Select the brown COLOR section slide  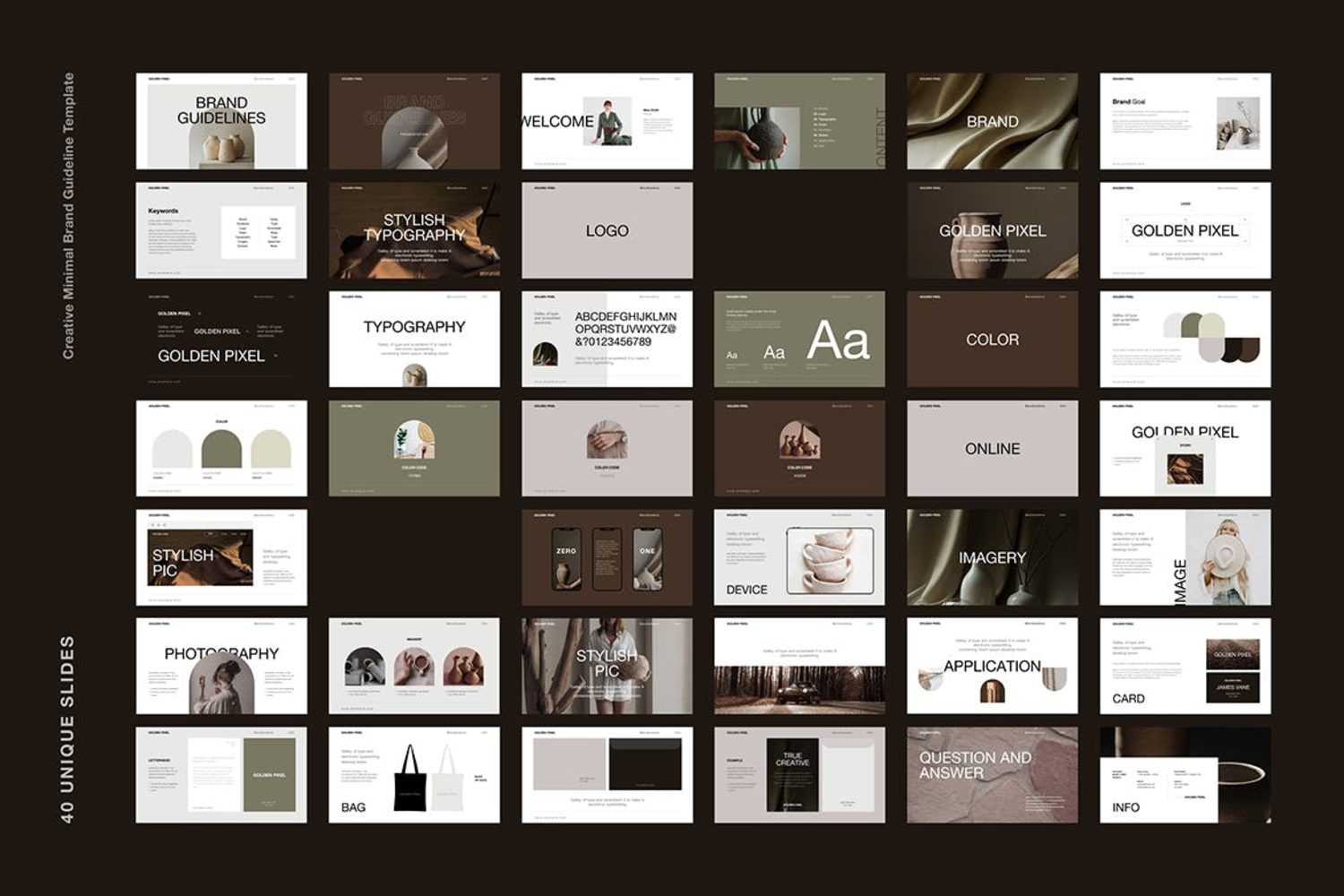[993, 340]
